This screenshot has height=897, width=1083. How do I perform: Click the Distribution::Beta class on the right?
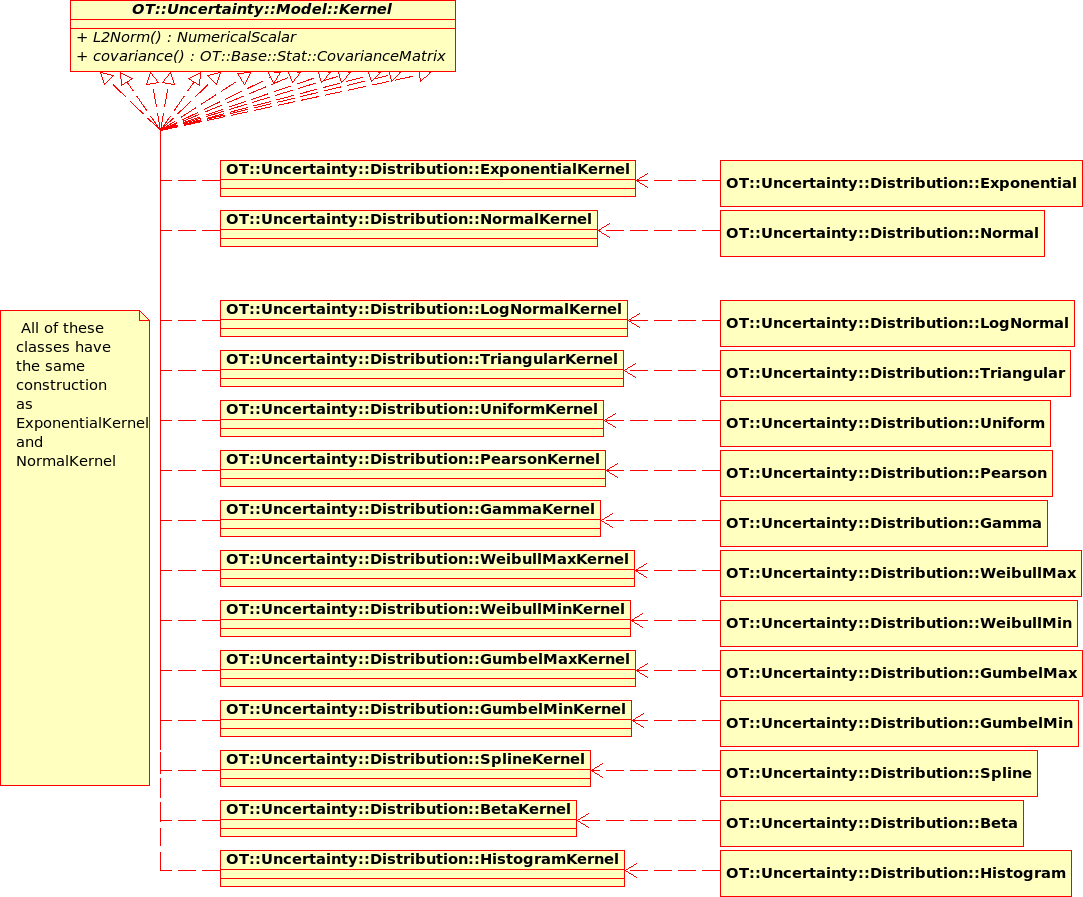click(x=871, y=823)
